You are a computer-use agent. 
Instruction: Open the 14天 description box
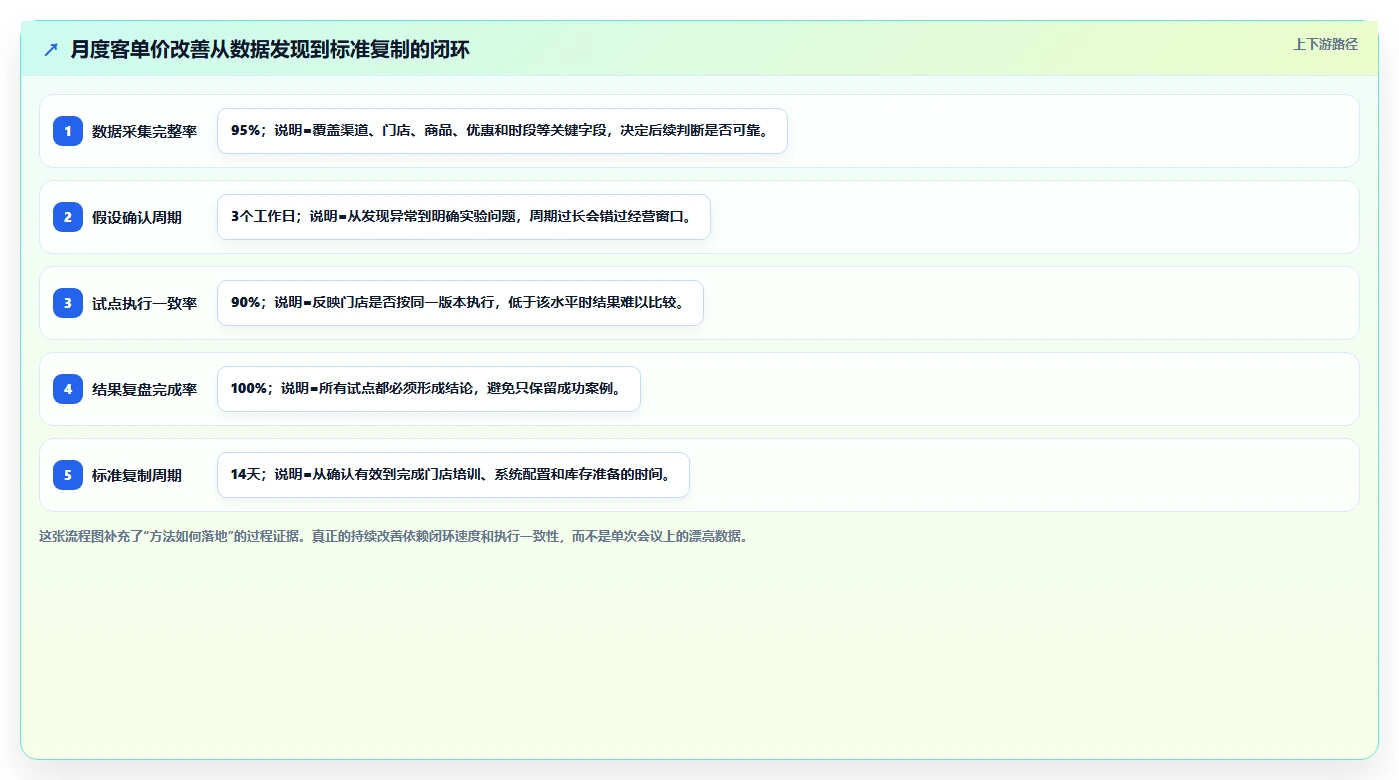point(453,475)
